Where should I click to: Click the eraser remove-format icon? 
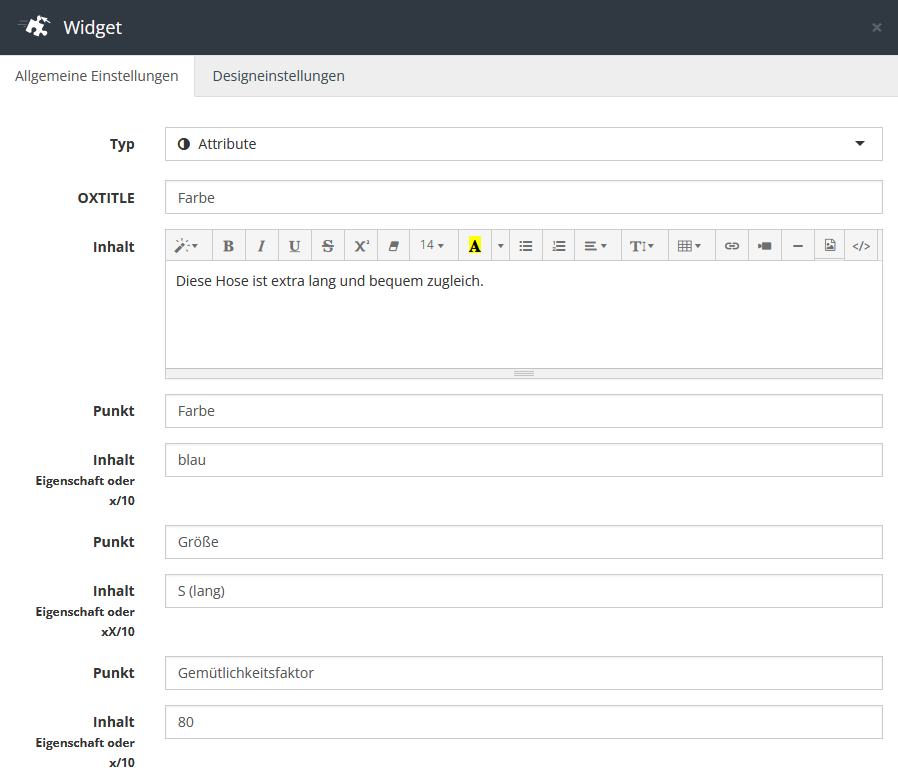393,246
